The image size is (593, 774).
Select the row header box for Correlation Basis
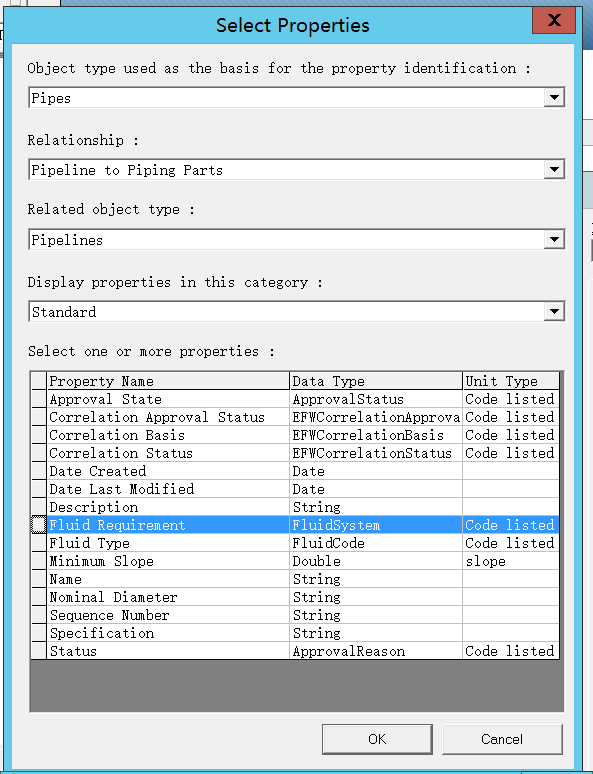[39, 435]
